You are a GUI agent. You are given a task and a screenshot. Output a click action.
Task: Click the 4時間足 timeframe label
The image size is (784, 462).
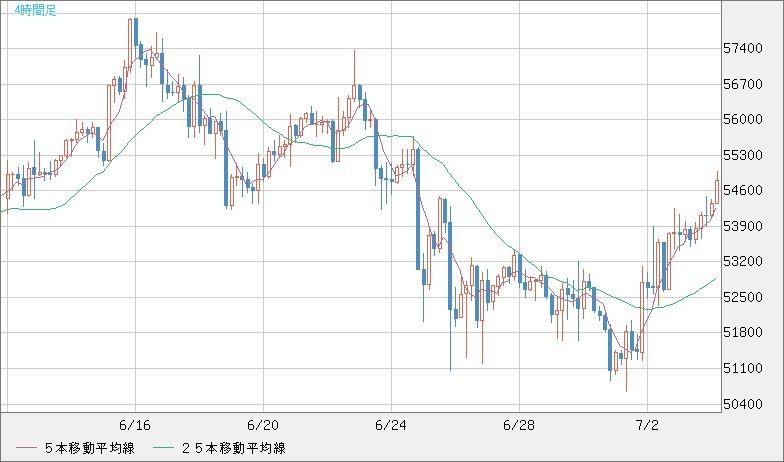point(36,10)
